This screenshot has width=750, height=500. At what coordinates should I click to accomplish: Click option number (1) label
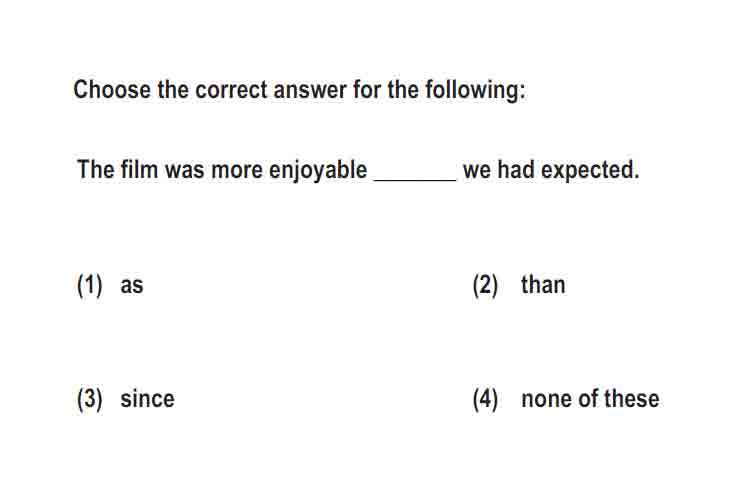point(89,285)
